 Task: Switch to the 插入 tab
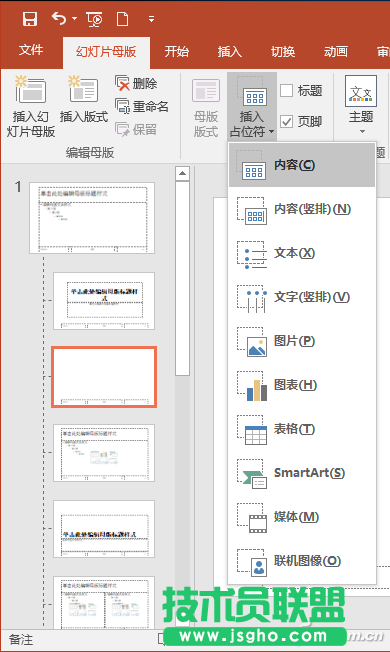pyautogui.click(x=230, y=52)
